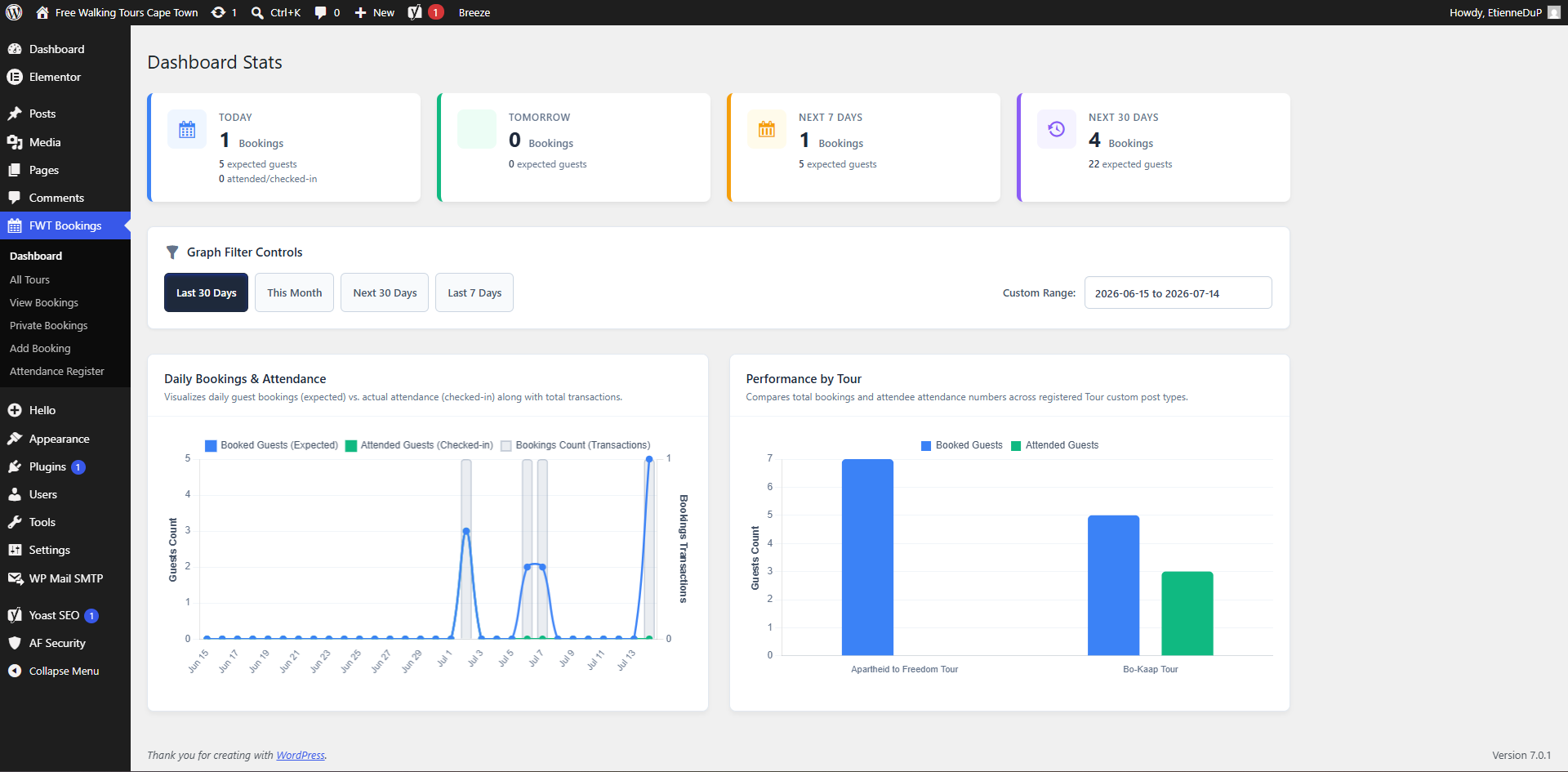Edit the Custom Range date field
This screenshot has height=772, width=1568.
[1178, 292]
